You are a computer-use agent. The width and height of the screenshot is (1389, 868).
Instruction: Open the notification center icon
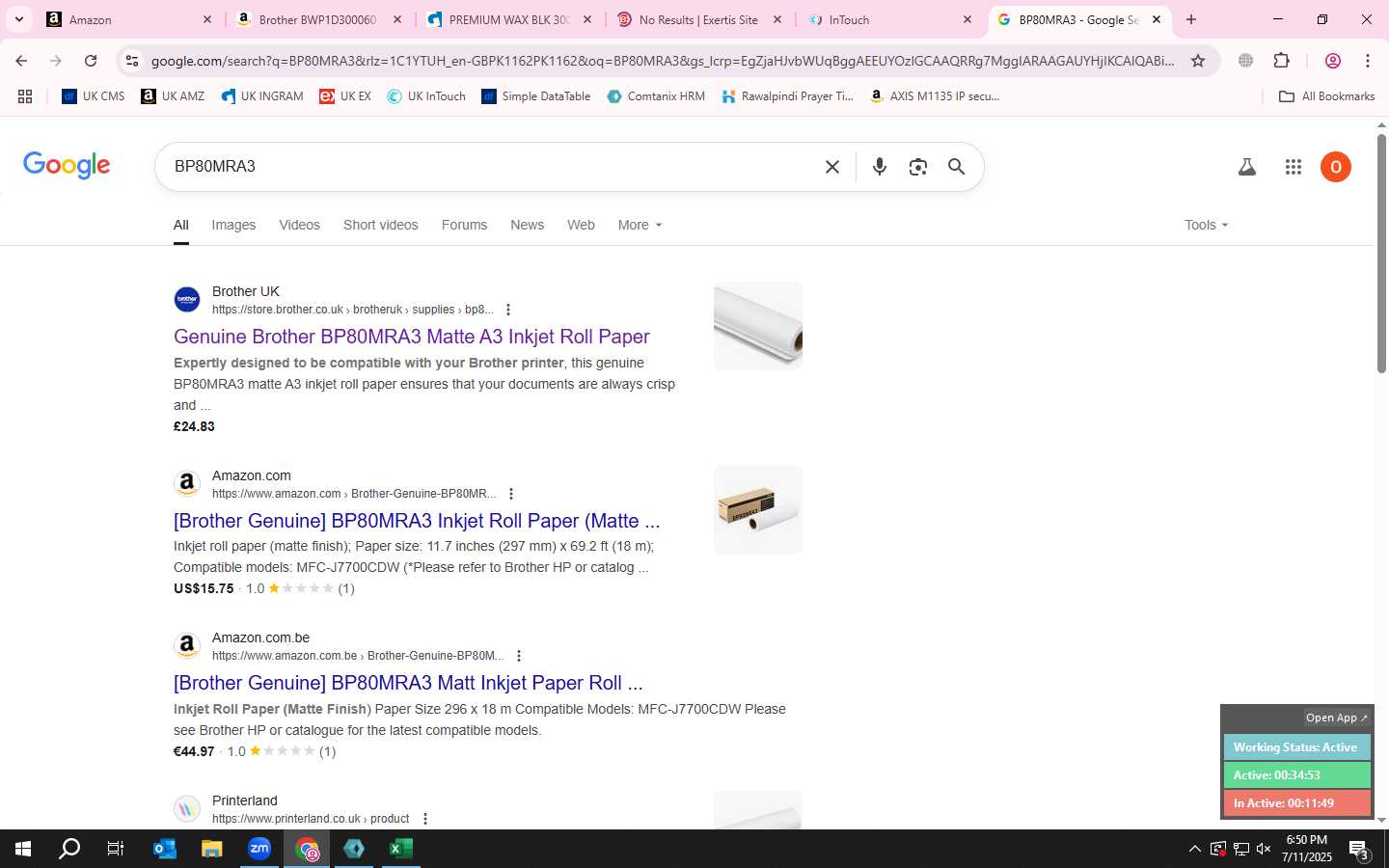pyautogui.click(x=1359, y=850)
